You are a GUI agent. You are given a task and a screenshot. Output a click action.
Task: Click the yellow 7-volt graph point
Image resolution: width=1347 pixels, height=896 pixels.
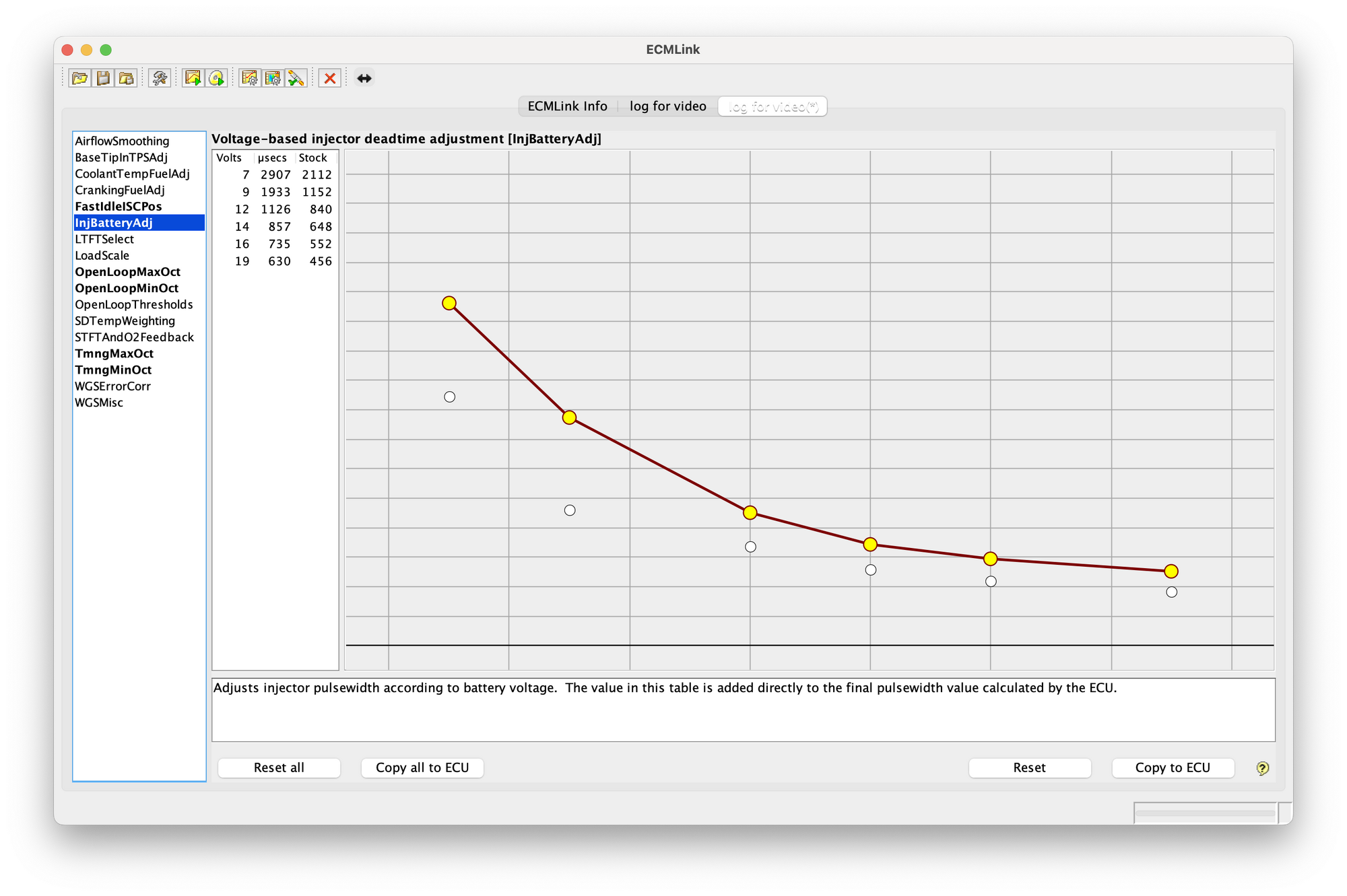(x=449, y=304)
